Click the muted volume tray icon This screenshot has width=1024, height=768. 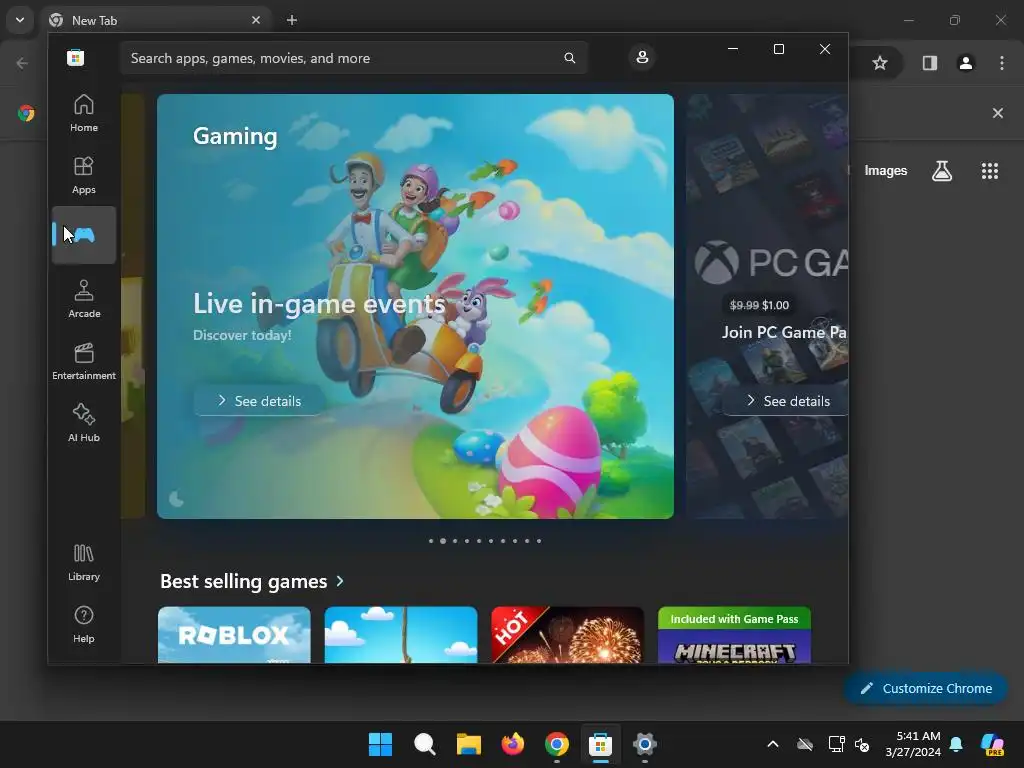(863, 744)
